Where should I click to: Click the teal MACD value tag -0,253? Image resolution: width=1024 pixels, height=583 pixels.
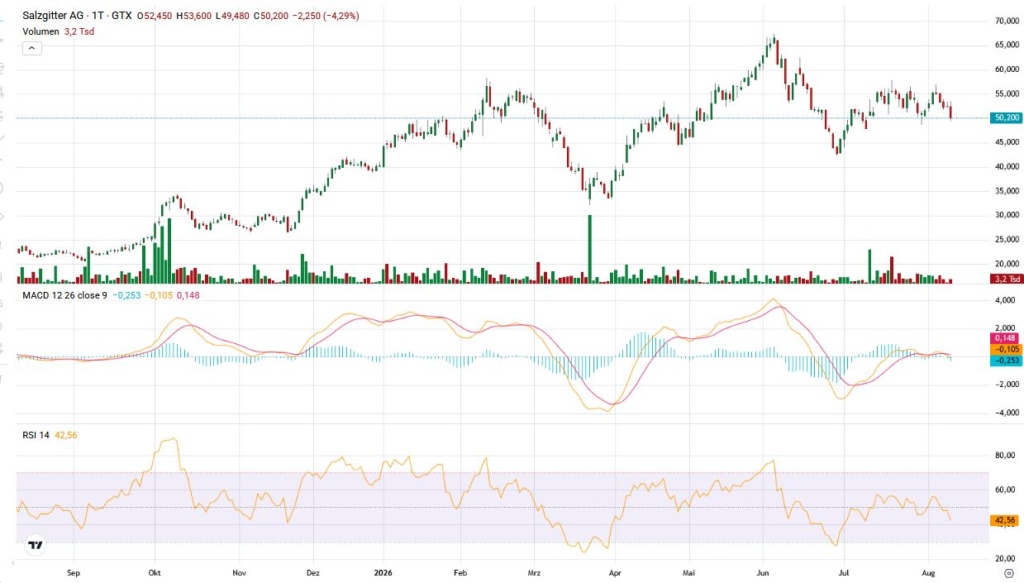tap(1006, 360)
